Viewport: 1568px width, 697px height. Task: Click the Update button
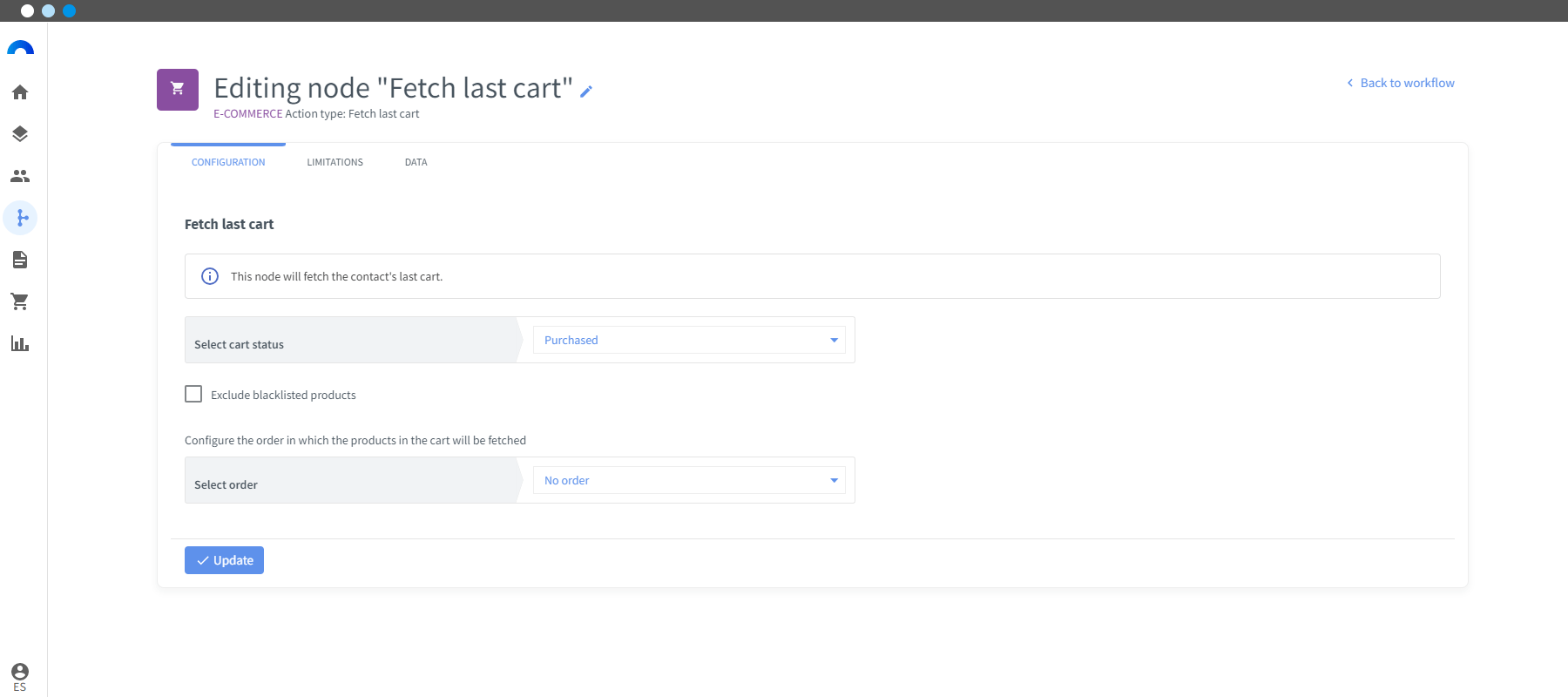[x=224, y=560]
